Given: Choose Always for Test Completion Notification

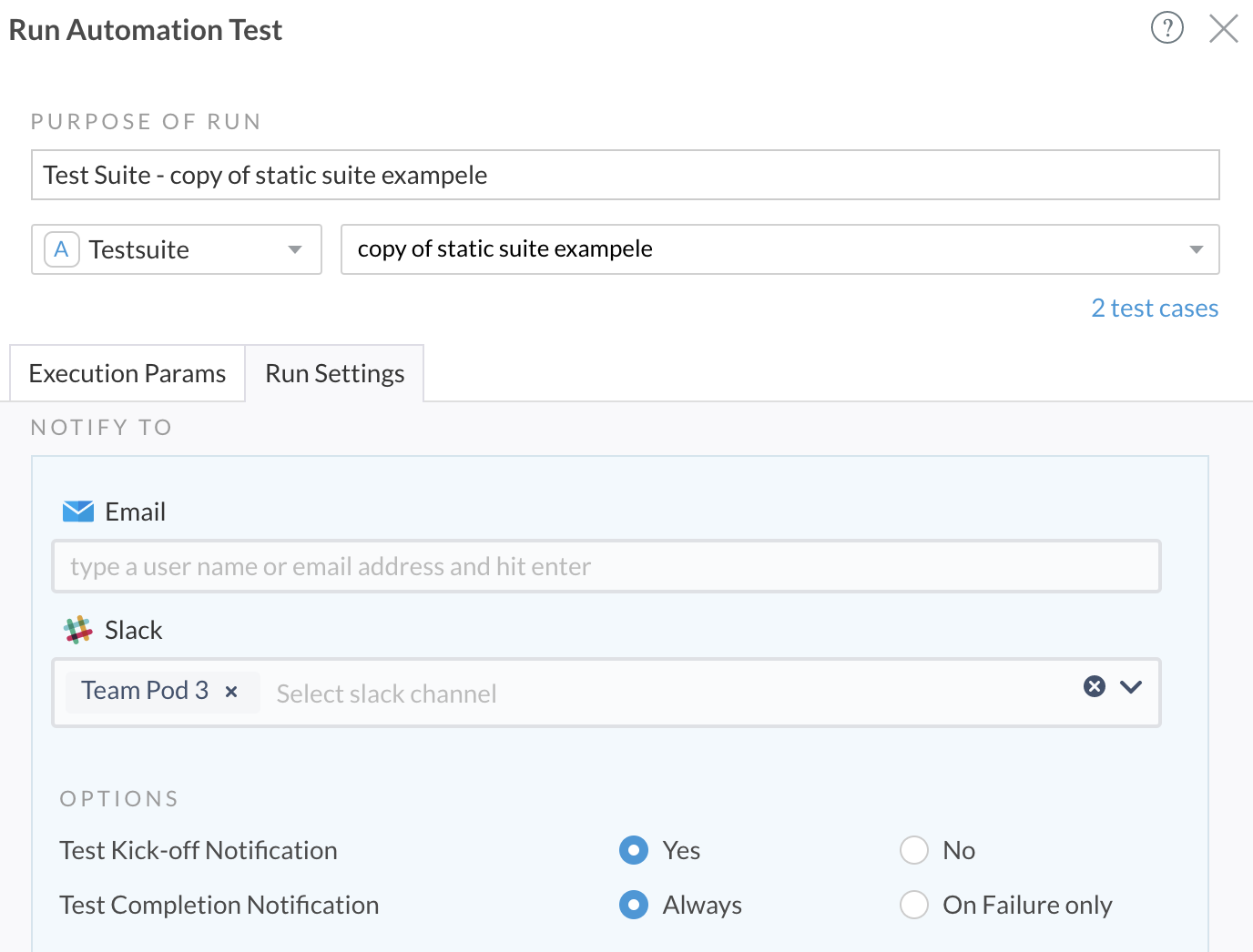Looking at the screenshot, I should click(x=634, y=905).
